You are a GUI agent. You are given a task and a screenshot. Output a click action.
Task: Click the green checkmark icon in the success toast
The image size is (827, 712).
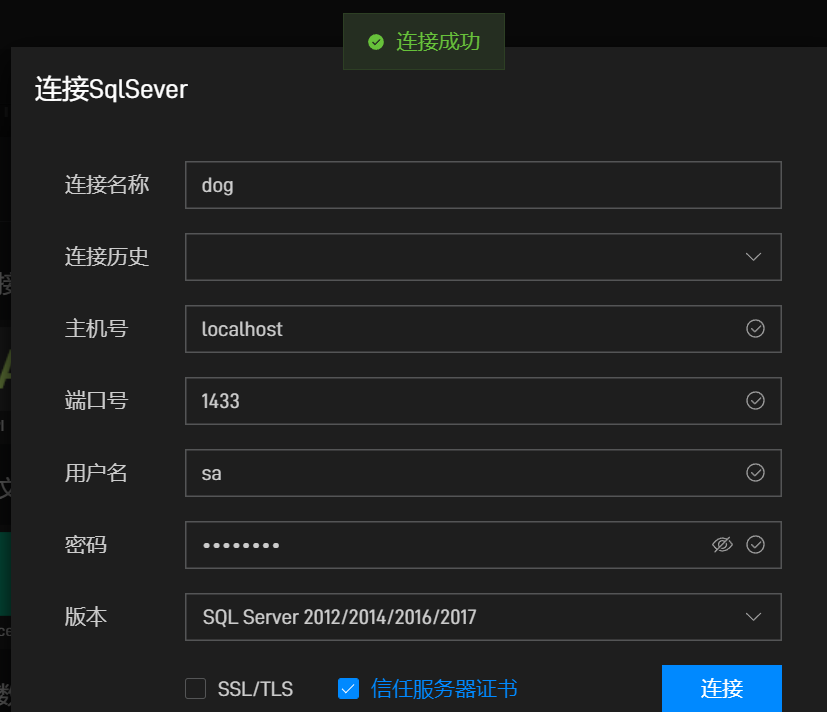tap(376, 42)
